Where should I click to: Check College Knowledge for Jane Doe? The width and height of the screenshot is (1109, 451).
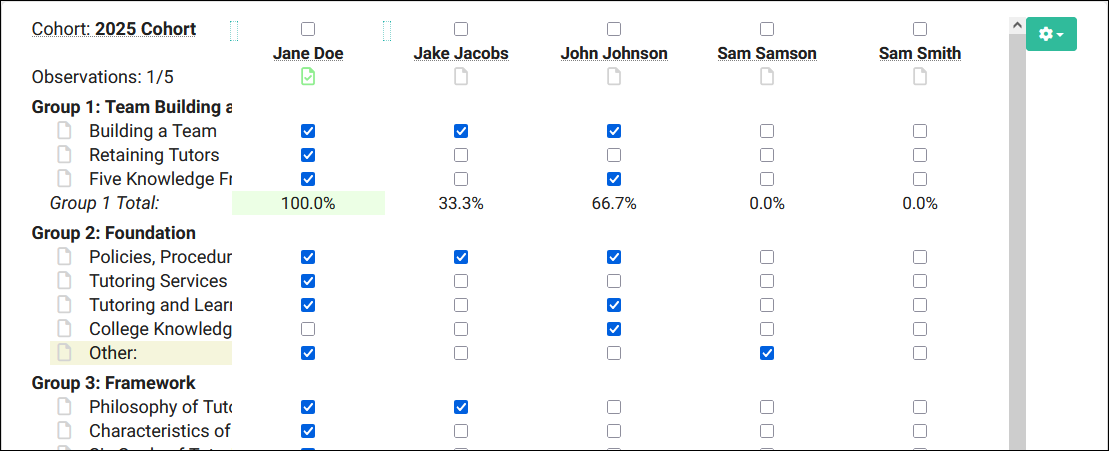click(x=308, y=329)
